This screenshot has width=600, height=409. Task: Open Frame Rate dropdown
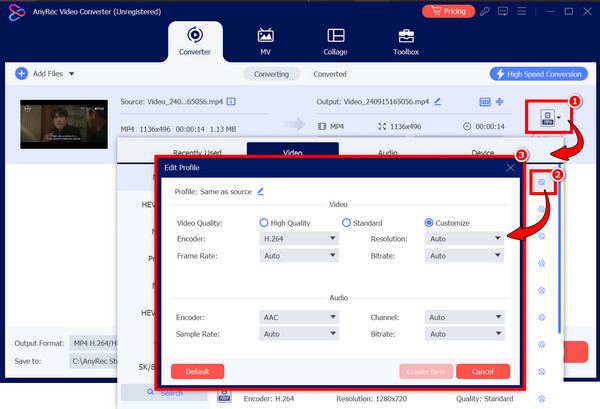299,256
